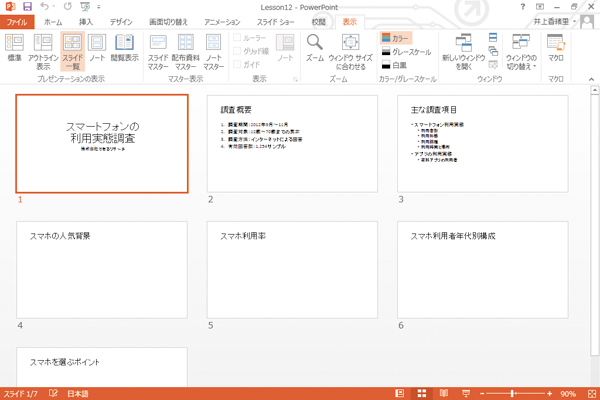Open 配布資料マスター (Handout Master)
600x400 pixels.
pyautogui.click(x=186, y=50)
